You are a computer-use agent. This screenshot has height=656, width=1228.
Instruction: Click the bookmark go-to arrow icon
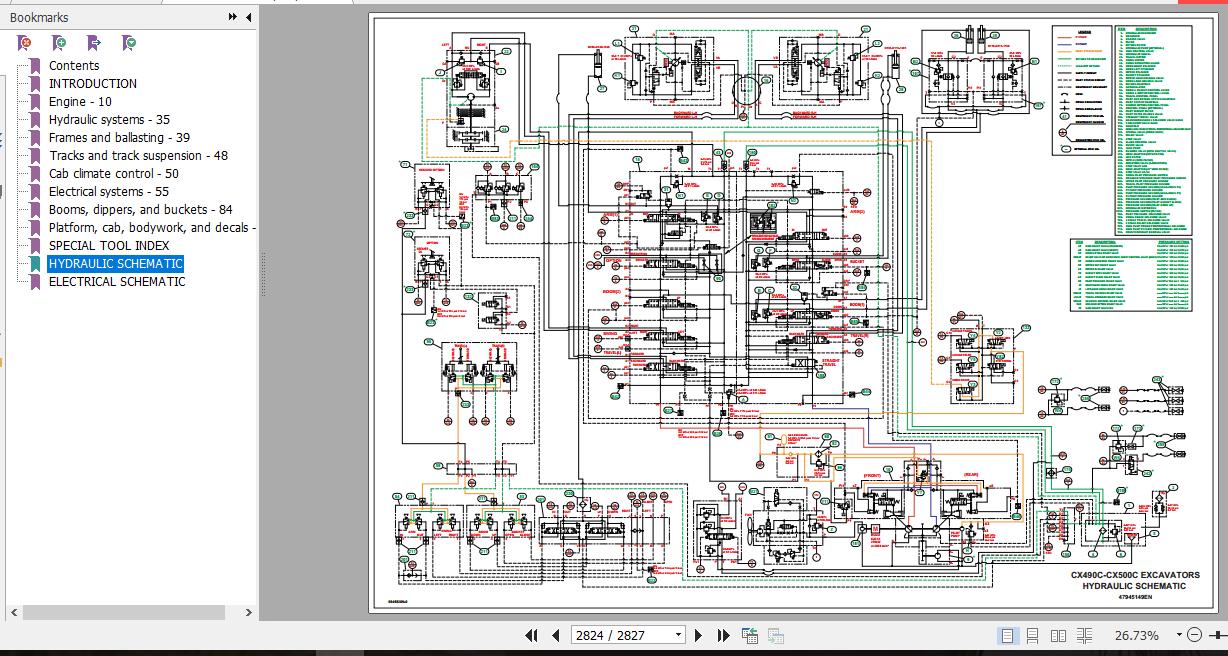94,43
